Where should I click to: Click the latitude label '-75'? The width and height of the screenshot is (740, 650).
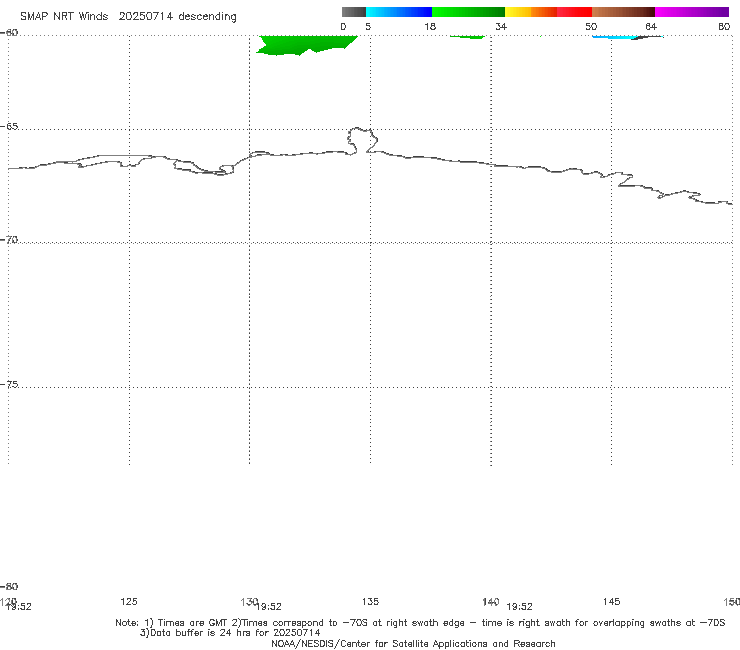[10, 384]
